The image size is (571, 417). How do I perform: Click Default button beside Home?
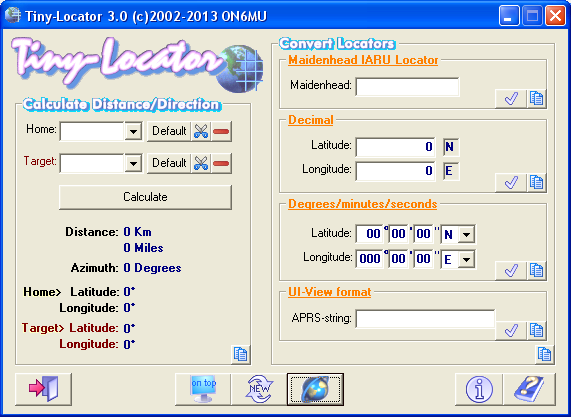click(169, 131)
